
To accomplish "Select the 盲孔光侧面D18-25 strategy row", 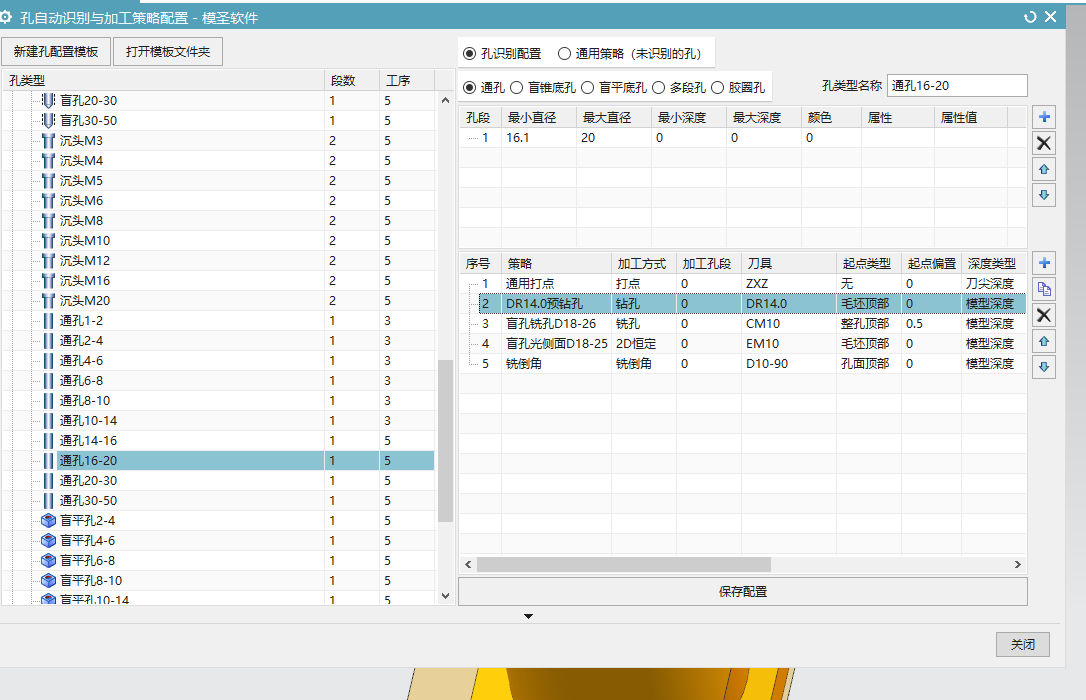I will (x=742, y=344).
